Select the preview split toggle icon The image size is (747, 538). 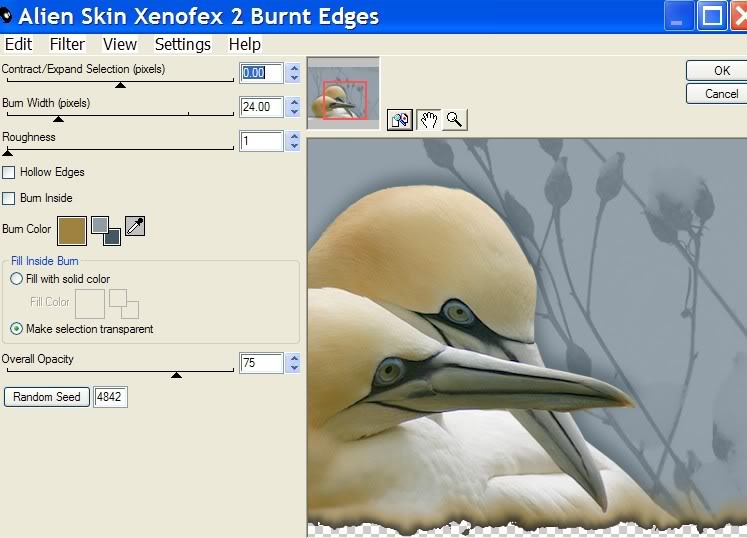click(399, 120)
